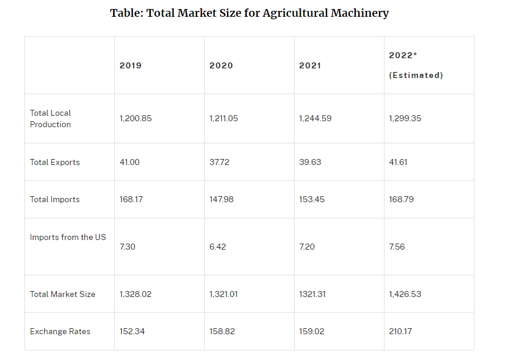Select the 2021 column header
The width and height of the screenshot is (508, 360).
pyautogui.click(x=310, y=65)
